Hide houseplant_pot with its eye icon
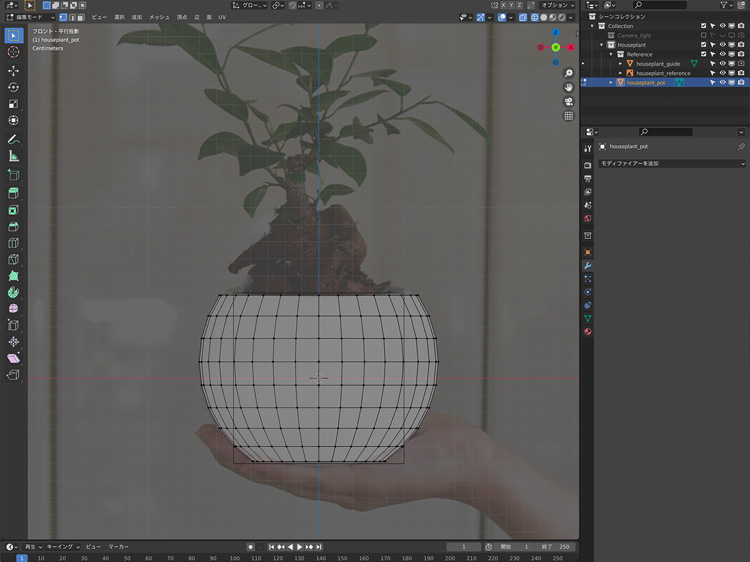 pyautogui.click(x=722, y=82)
